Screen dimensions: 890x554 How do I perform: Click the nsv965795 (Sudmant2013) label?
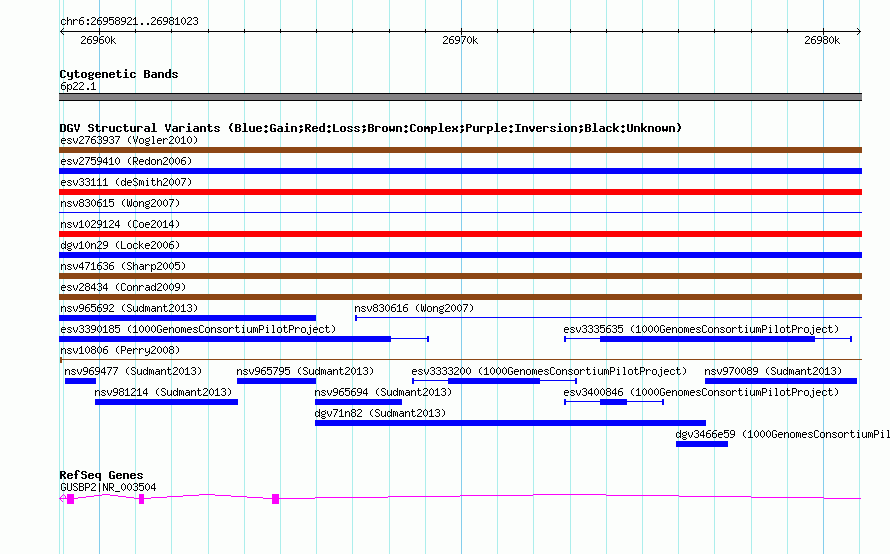[x=305, y=371]
